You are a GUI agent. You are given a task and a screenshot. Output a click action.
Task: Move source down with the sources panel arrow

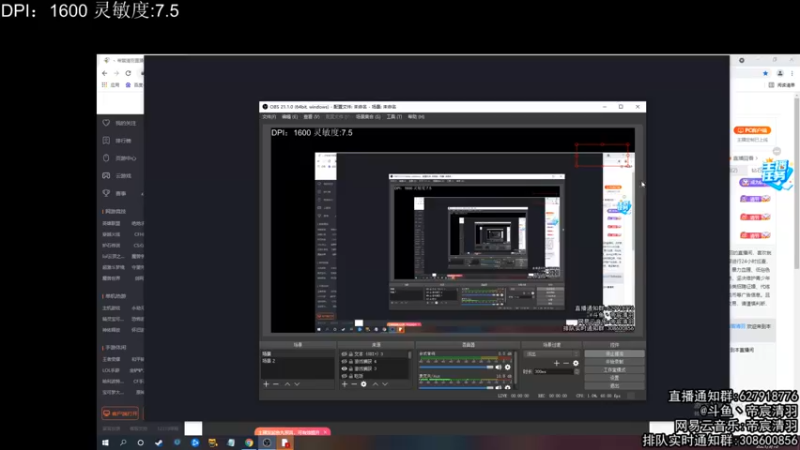(x=385, y=384)
